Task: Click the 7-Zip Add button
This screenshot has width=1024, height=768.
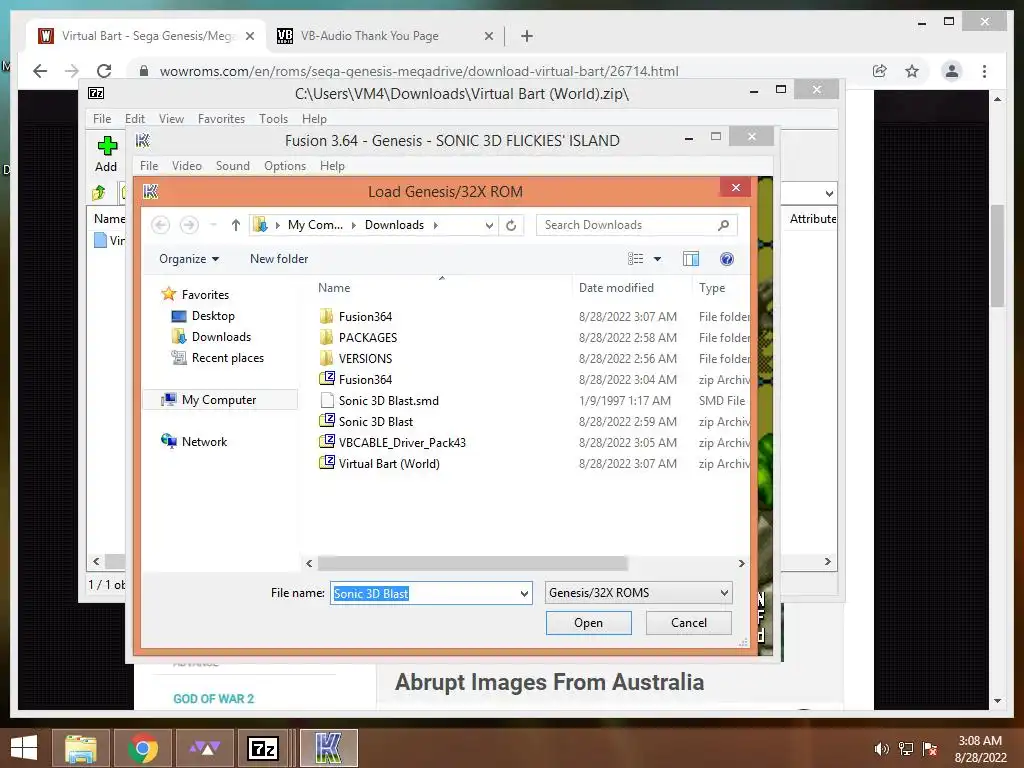Action: tap(106, 154)
